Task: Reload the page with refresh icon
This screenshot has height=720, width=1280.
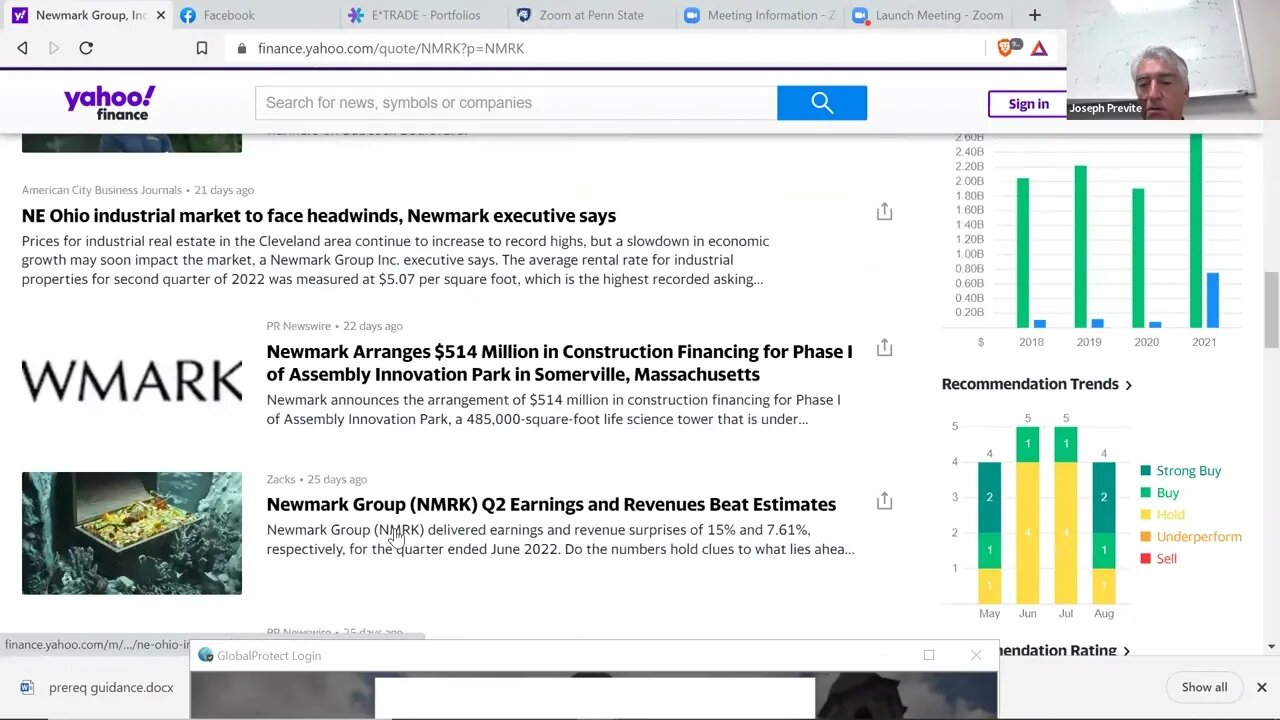Action: pyautogui.click(x=86, y=48)
